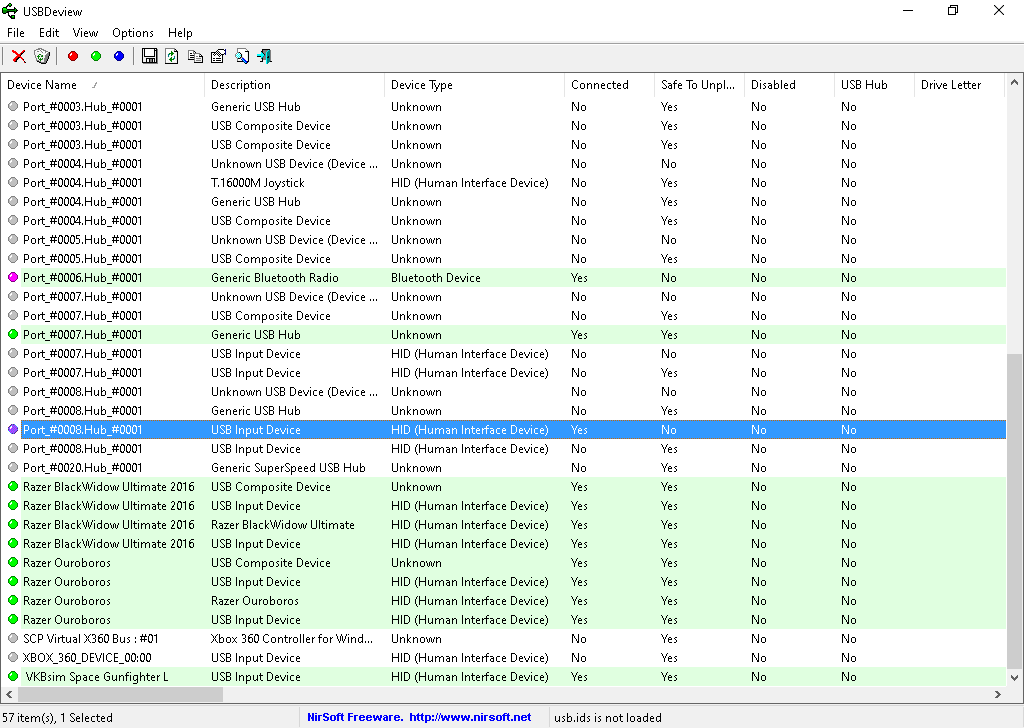Click the blue dot Disable Selected Devices icon
Screen dimensions: 1024x728
tap(119, 57)
